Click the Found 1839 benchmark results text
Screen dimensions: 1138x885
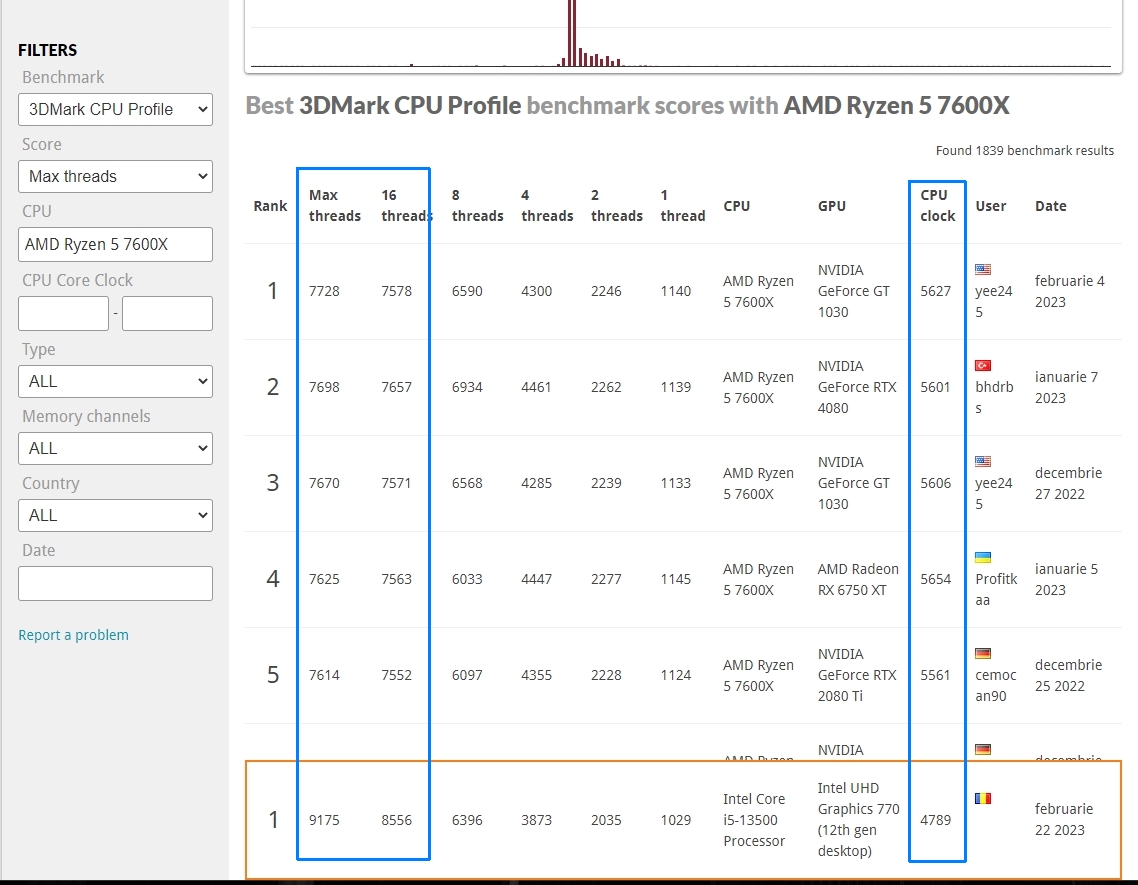click(1025, 150)
